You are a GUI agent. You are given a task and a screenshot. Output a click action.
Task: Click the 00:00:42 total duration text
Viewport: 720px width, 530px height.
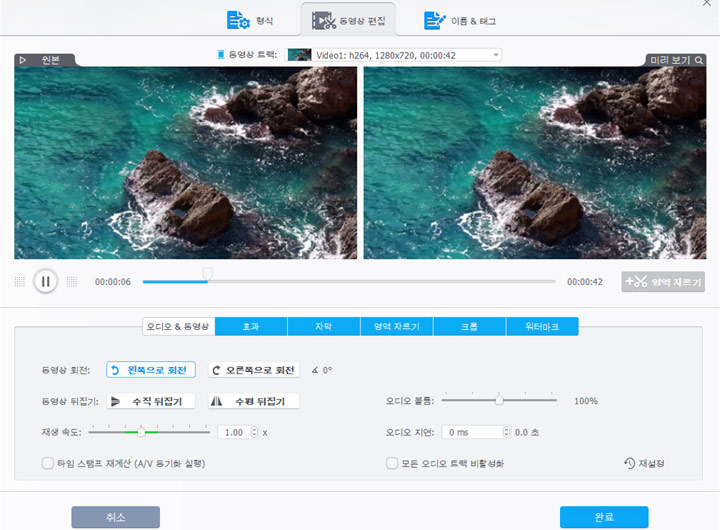[x=585, y=282]
